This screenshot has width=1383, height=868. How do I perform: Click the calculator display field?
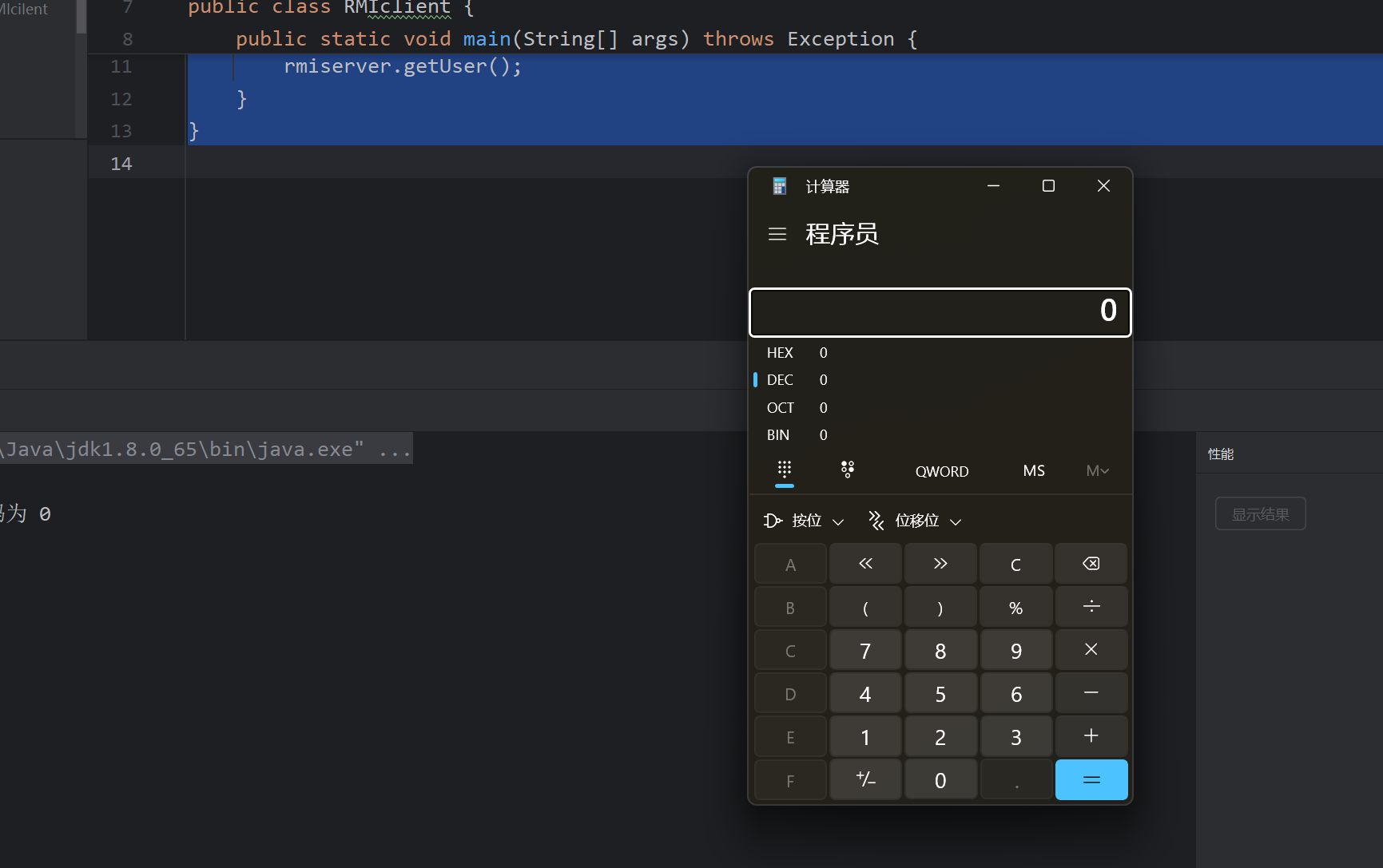(x=940, y=312)
